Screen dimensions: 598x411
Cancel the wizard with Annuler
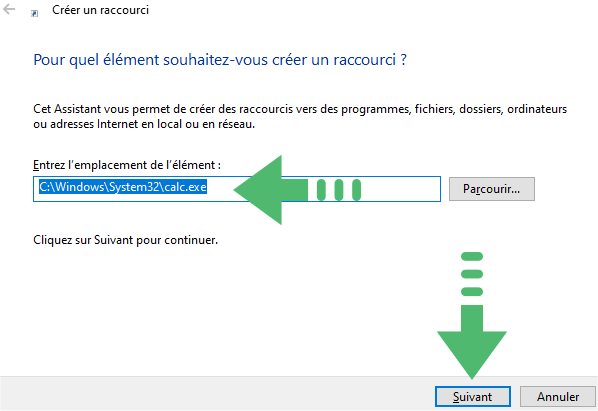point(558,397)
